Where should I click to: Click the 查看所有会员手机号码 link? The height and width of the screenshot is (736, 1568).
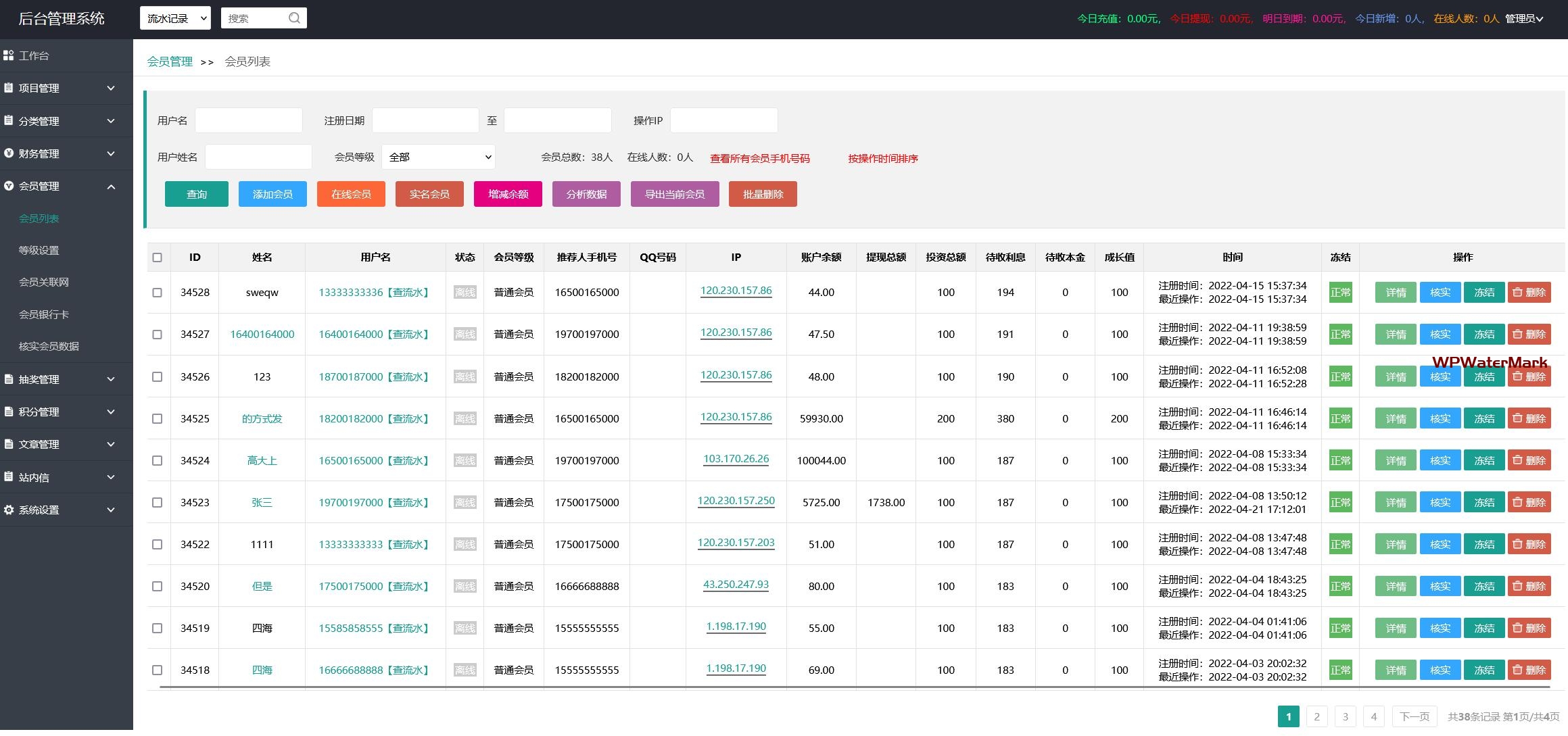coord(759,158)
